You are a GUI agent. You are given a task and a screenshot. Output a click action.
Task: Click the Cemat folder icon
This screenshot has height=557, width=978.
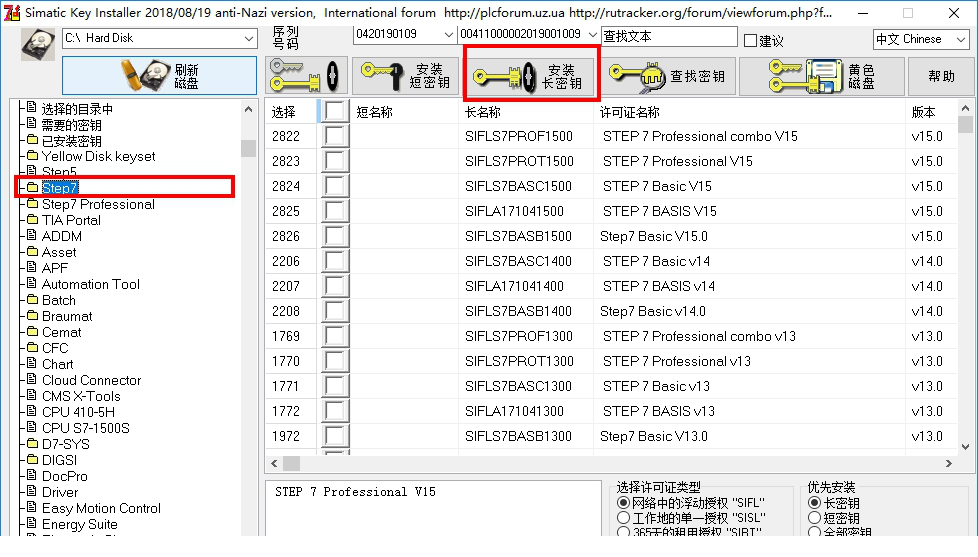[32, 331]
